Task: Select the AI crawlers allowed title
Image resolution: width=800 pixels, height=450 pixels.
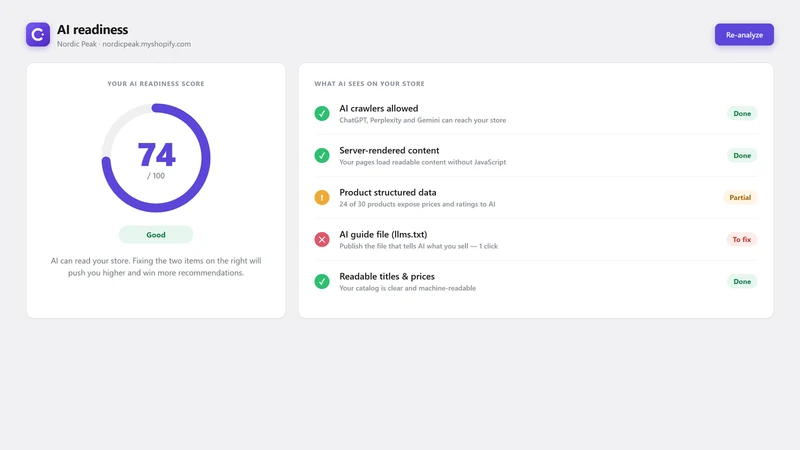Action: (379, 108)
